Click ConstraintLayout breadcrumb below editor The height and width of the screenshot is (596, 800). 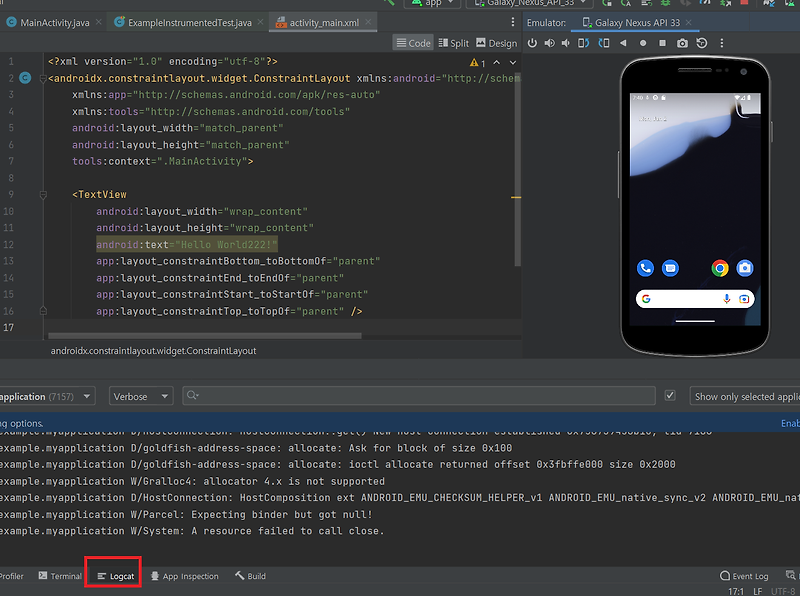153,351
